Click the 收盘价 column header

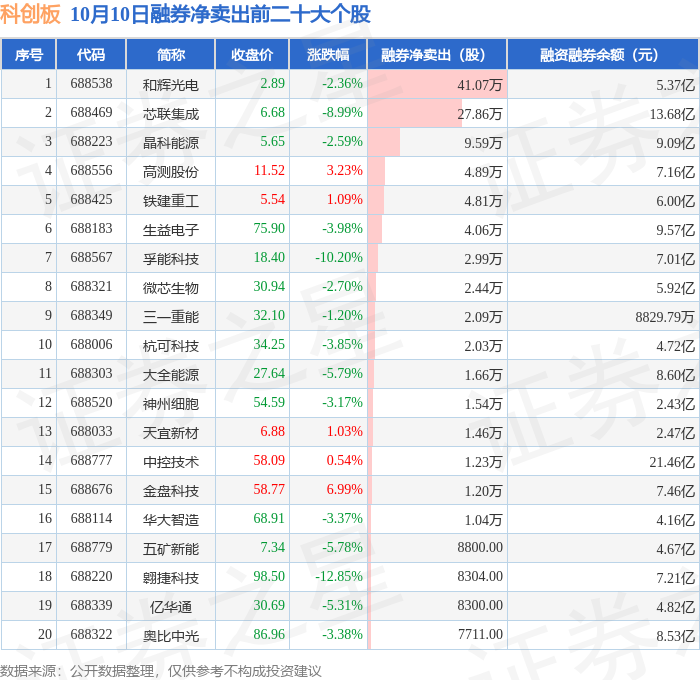click(252, 54)
